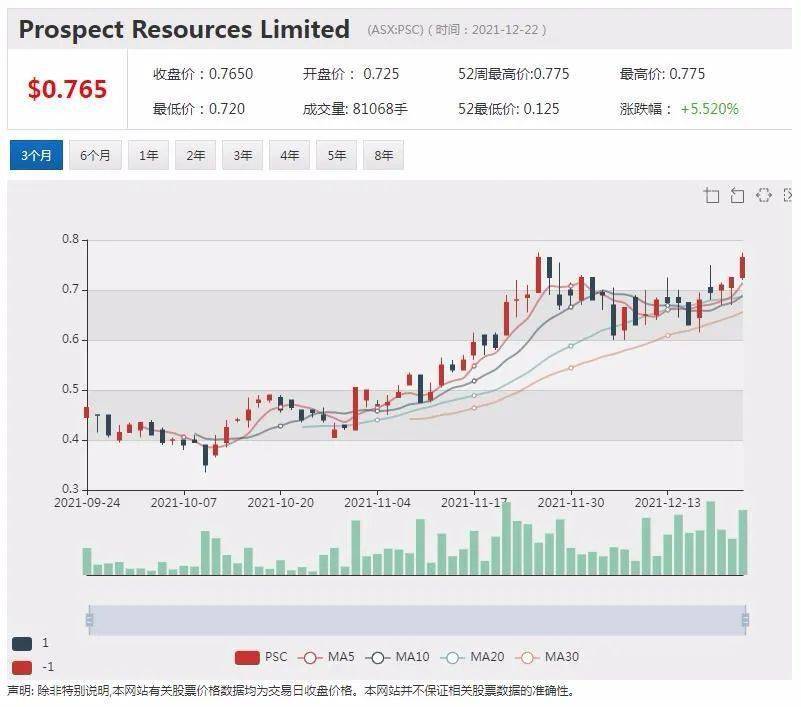This screenshot has width=801, height=707.
Task: Click the area zoom toolbox icon
Action: click(x=711, y=195)
